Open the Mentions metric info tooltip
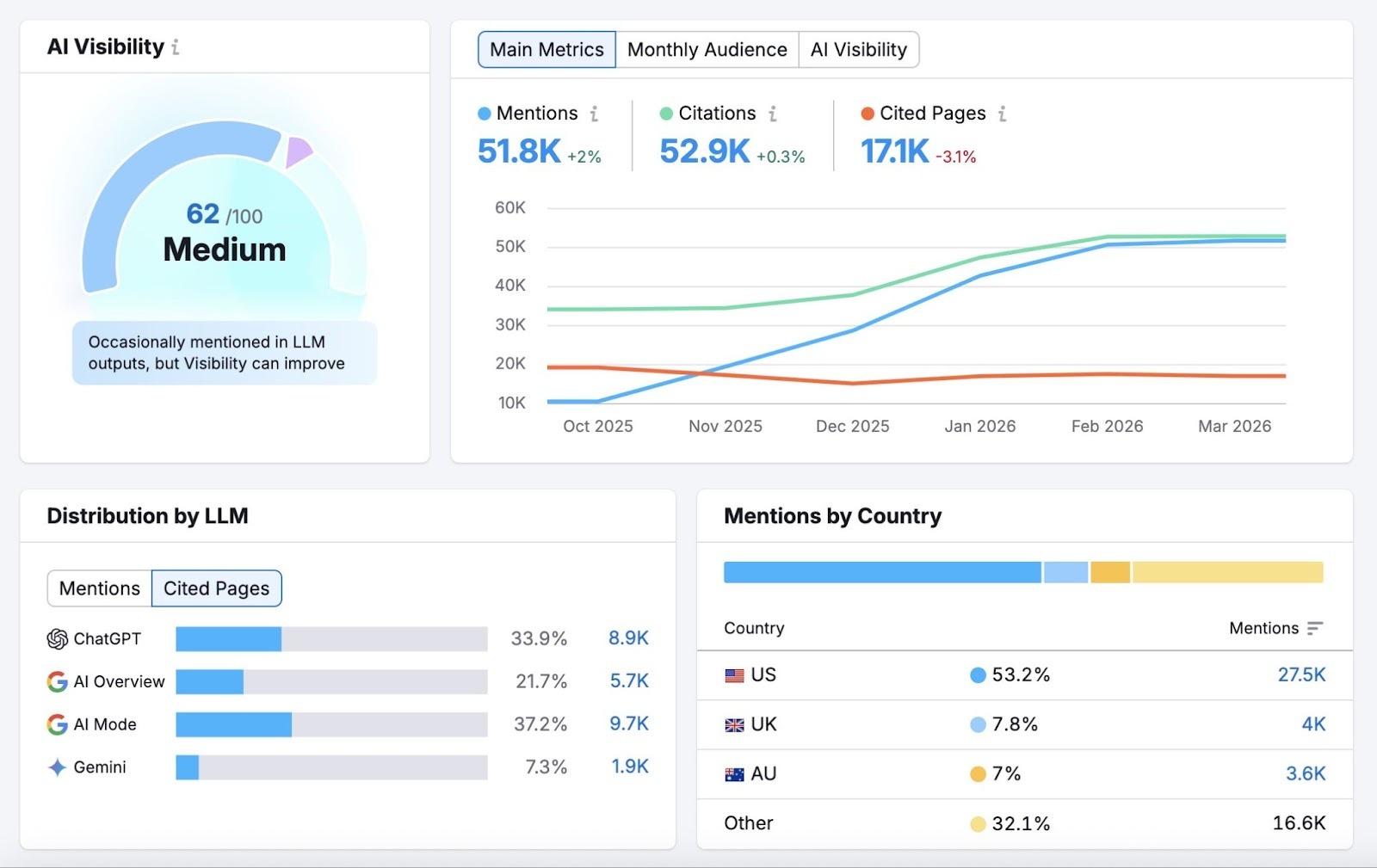The image size is (1377, 868). coord(593,113)
